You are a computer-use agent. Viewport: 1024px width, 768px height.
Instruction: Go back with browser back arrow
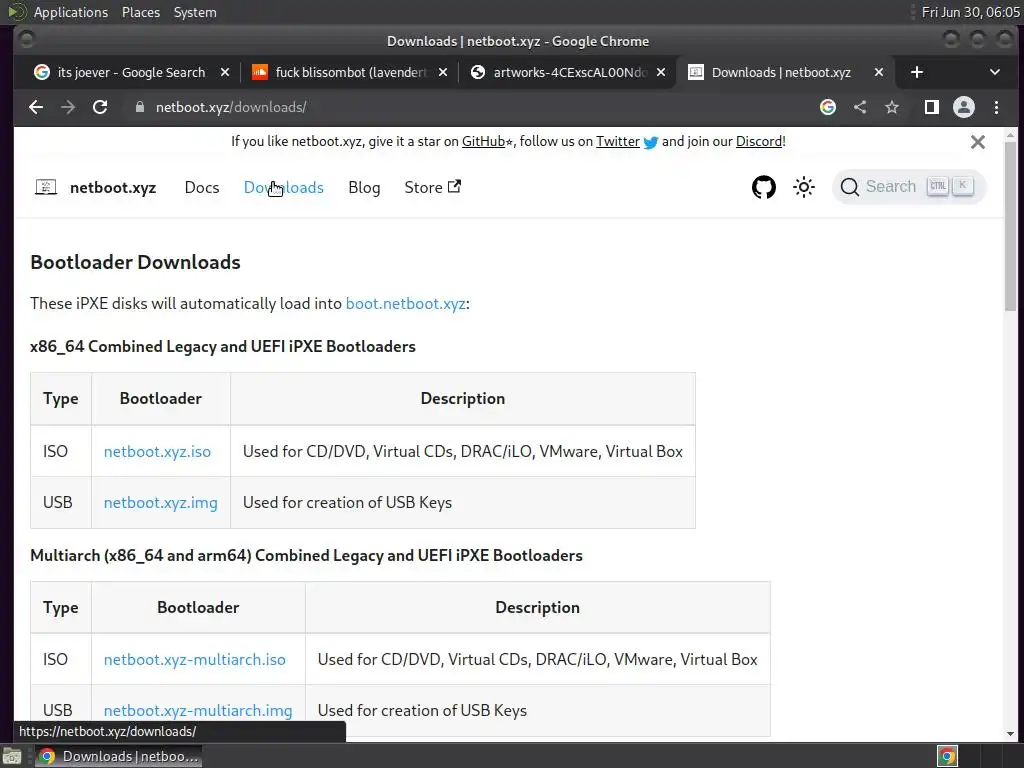pyautogui.click(x=36, y=107)
